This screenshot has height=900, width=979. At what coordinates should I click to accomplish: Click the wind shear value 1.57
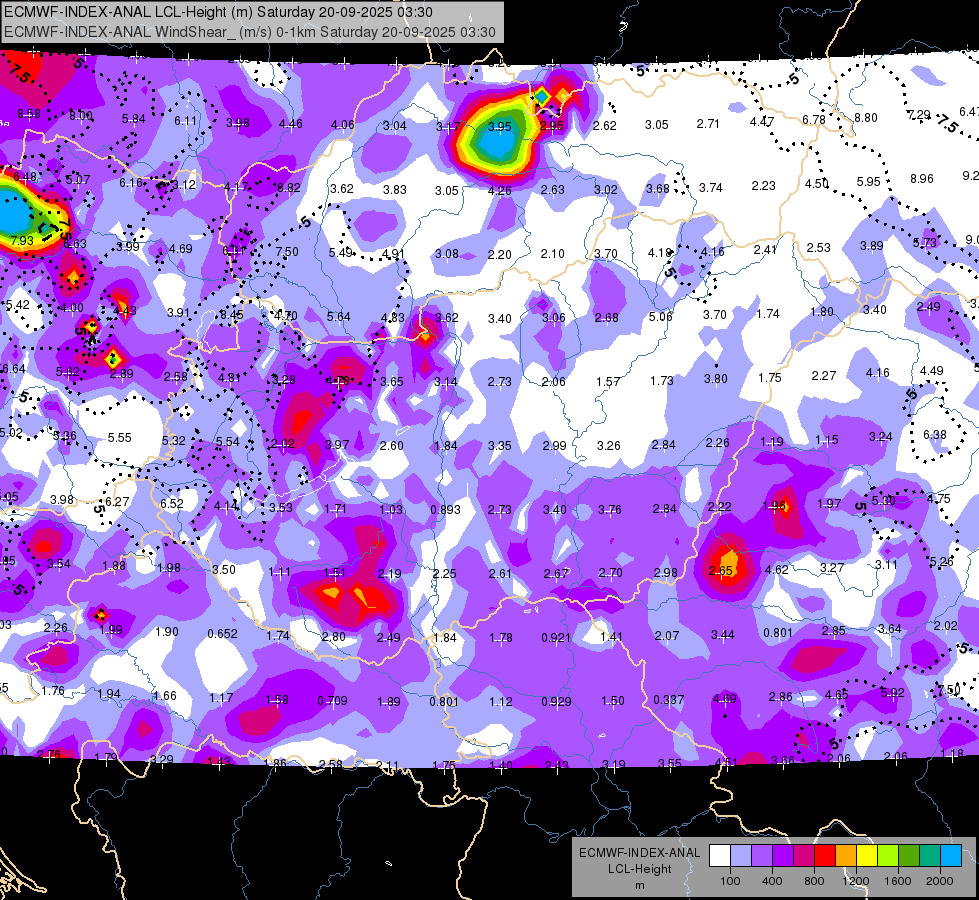point(608,382)
